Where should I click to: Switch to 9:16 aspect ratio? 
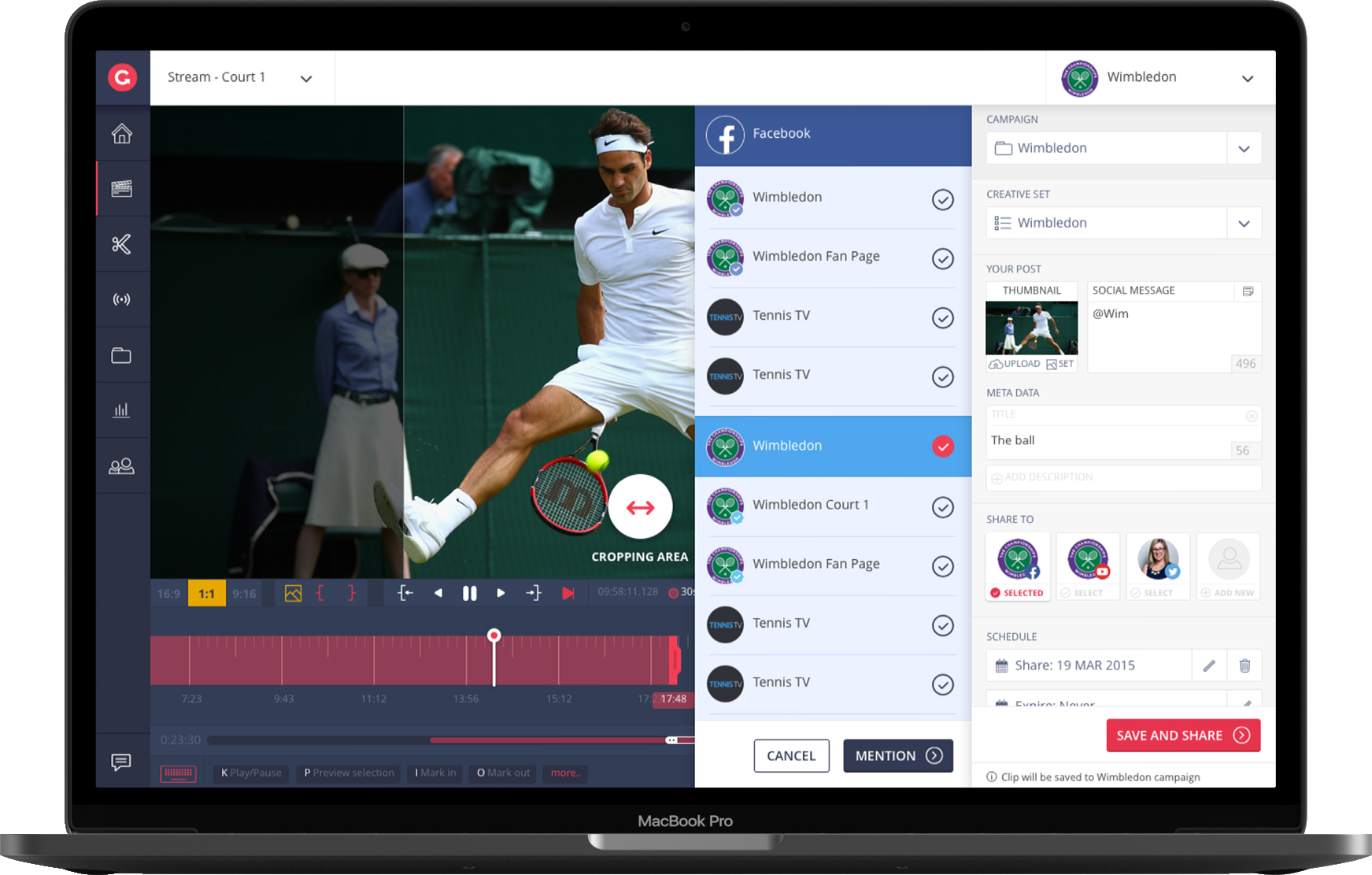[244, 593]
